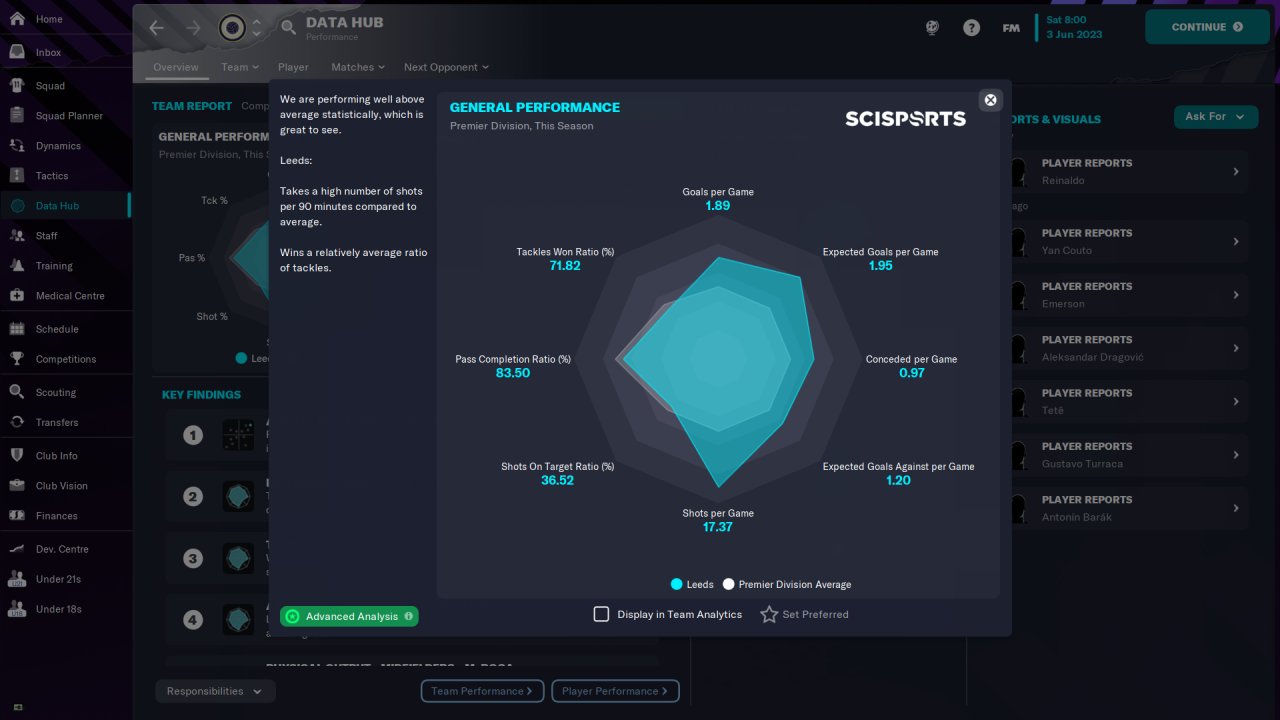Open the Dynamics section

(66, 146)
